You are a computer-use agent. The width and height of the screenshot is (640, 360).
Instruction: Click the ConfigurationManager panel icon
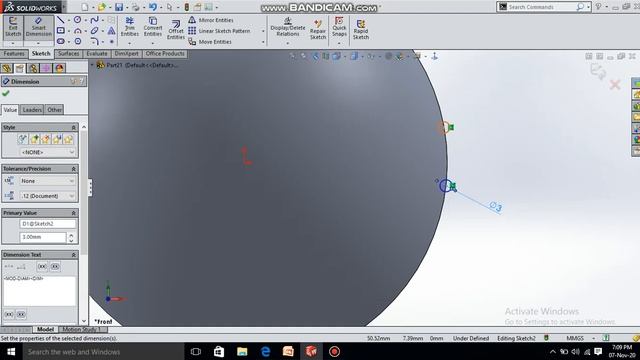[33, 68]
